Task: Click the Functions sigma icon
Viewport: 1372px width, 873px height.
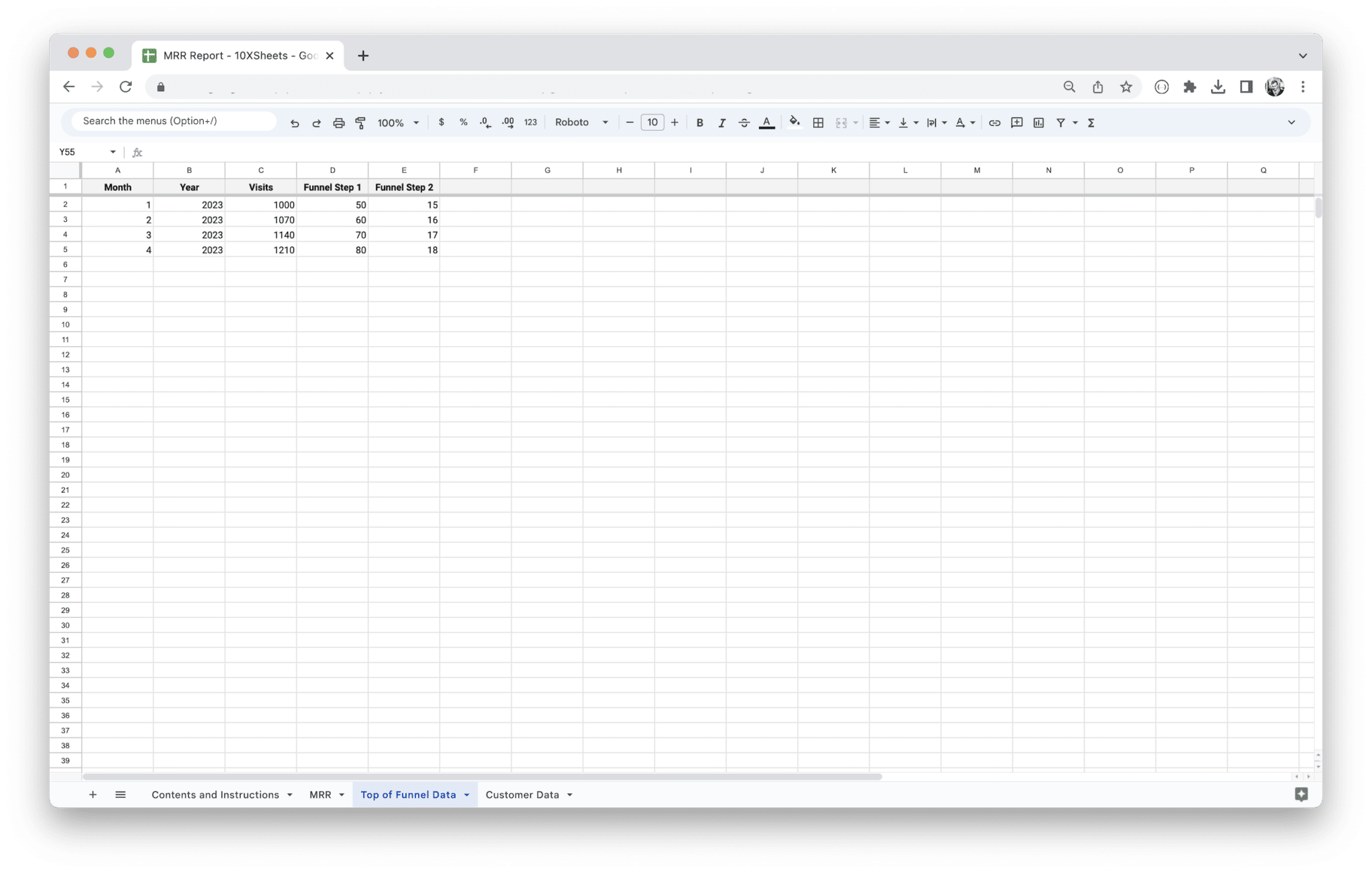Action: pos(1091,123)
